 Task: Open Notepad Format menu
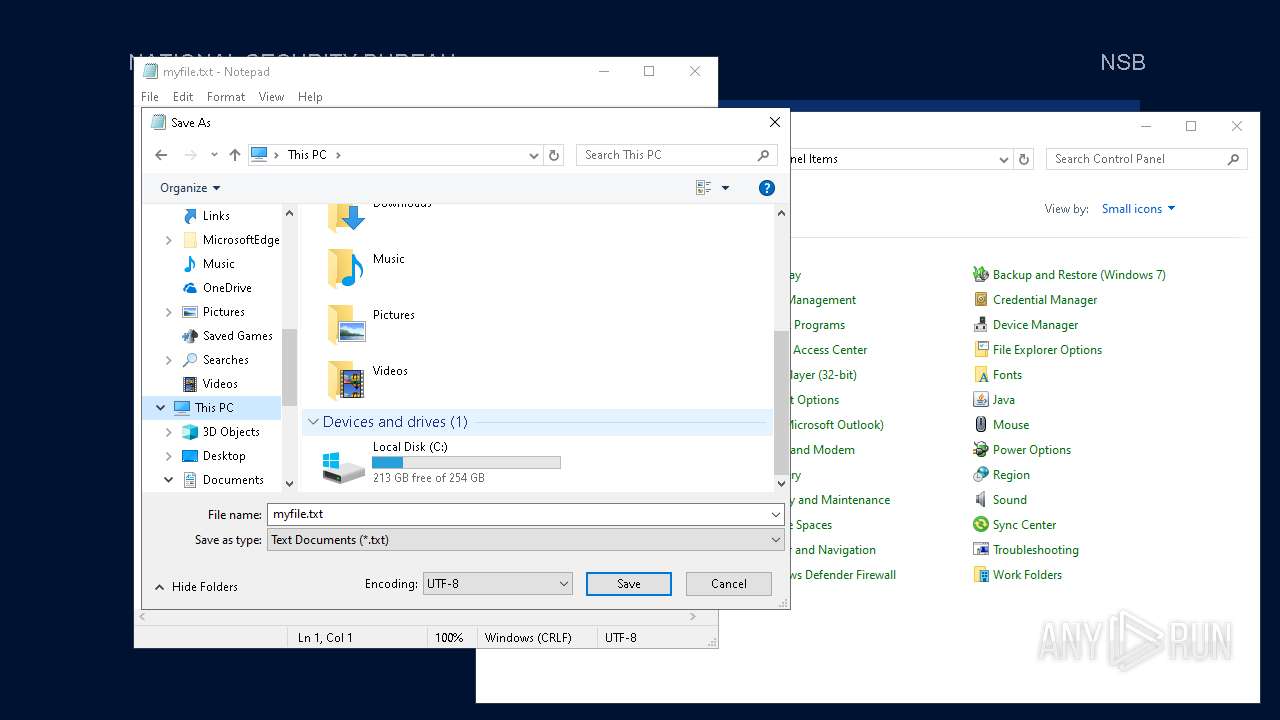tap(226, 97)
